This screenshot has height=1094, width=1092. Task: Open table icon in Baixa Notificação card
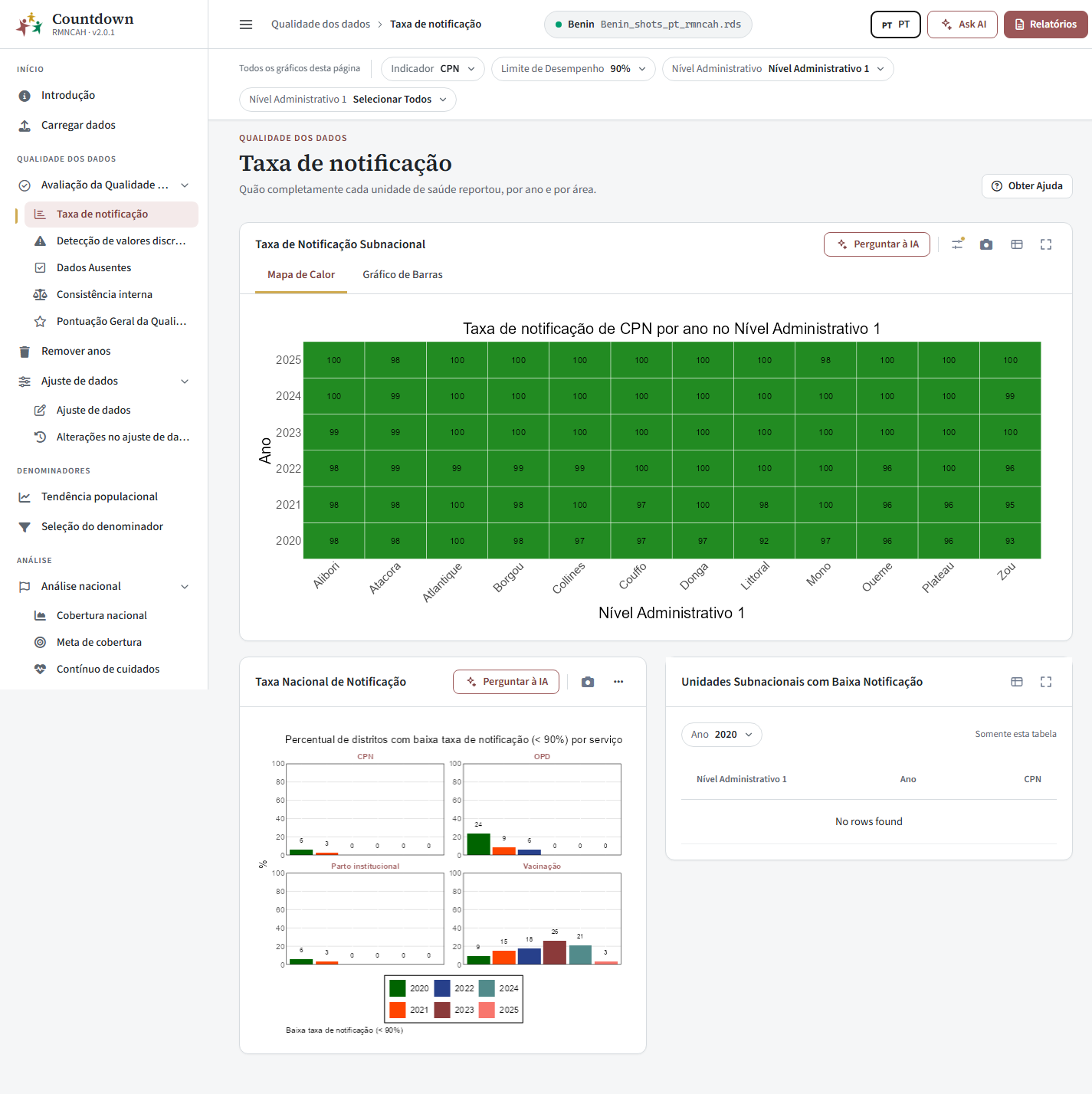(x=1017, y=682)
